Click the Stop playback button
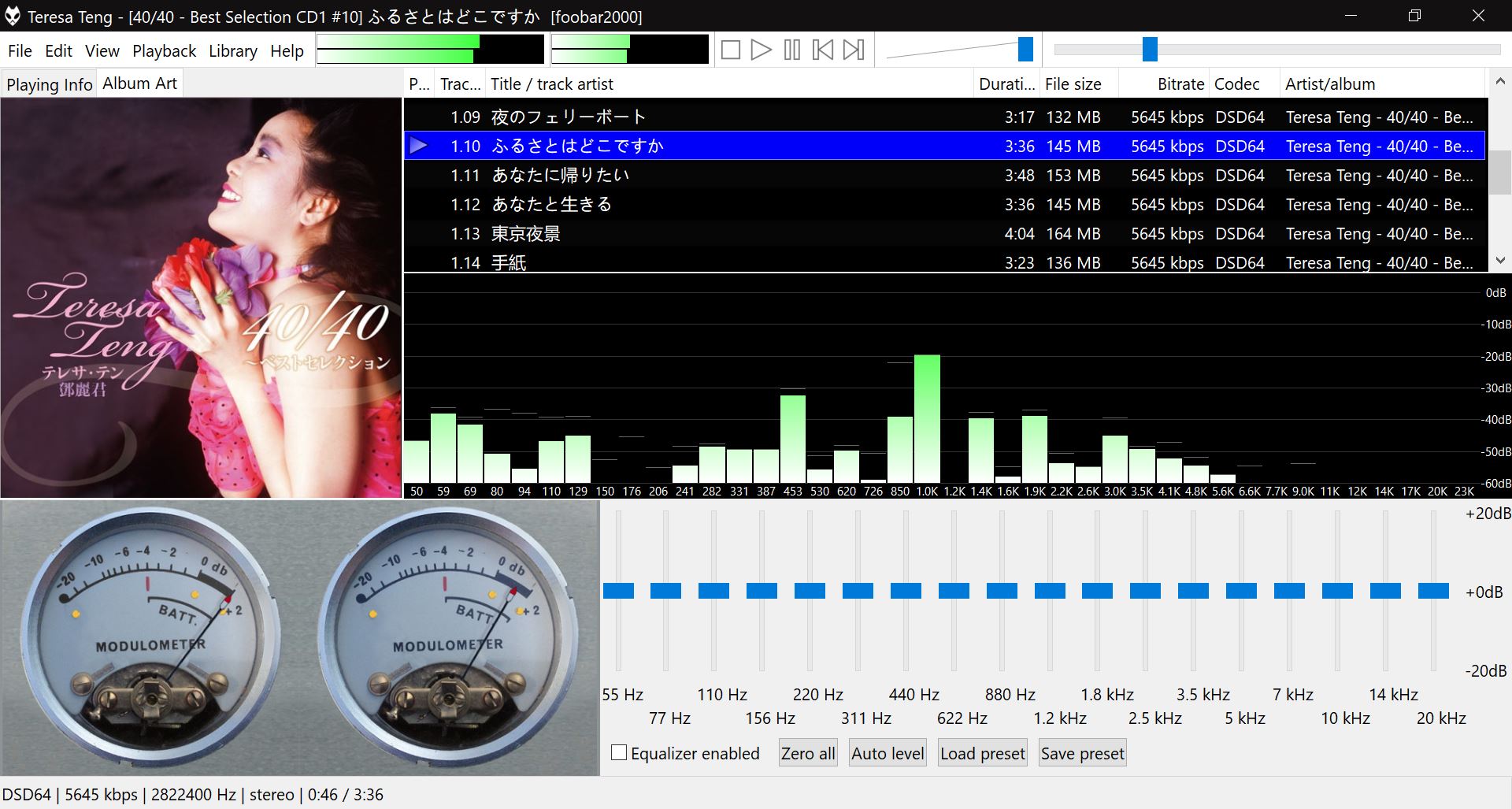 730,50
